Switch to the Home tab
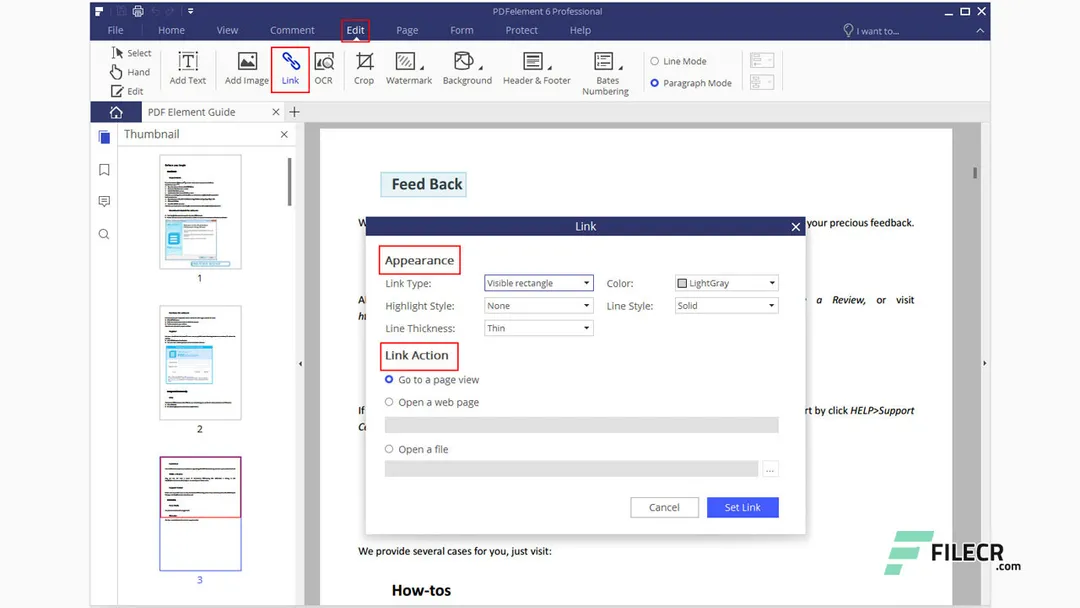The height and width of the screenshot is (608, 1080). (171, 30)
